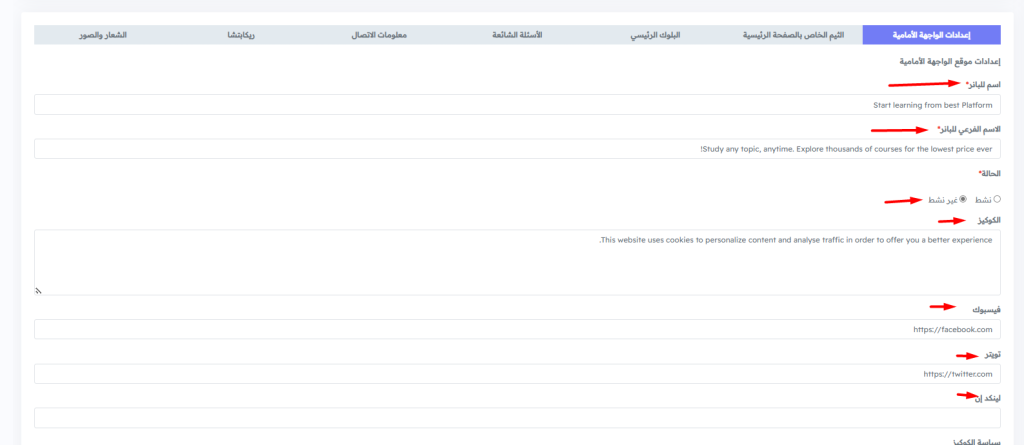Switch to الثيم الخاص بالصفحة الرئيسية tab
Image resolution: width=1024 pixels, height=445 pixels.
793,35
